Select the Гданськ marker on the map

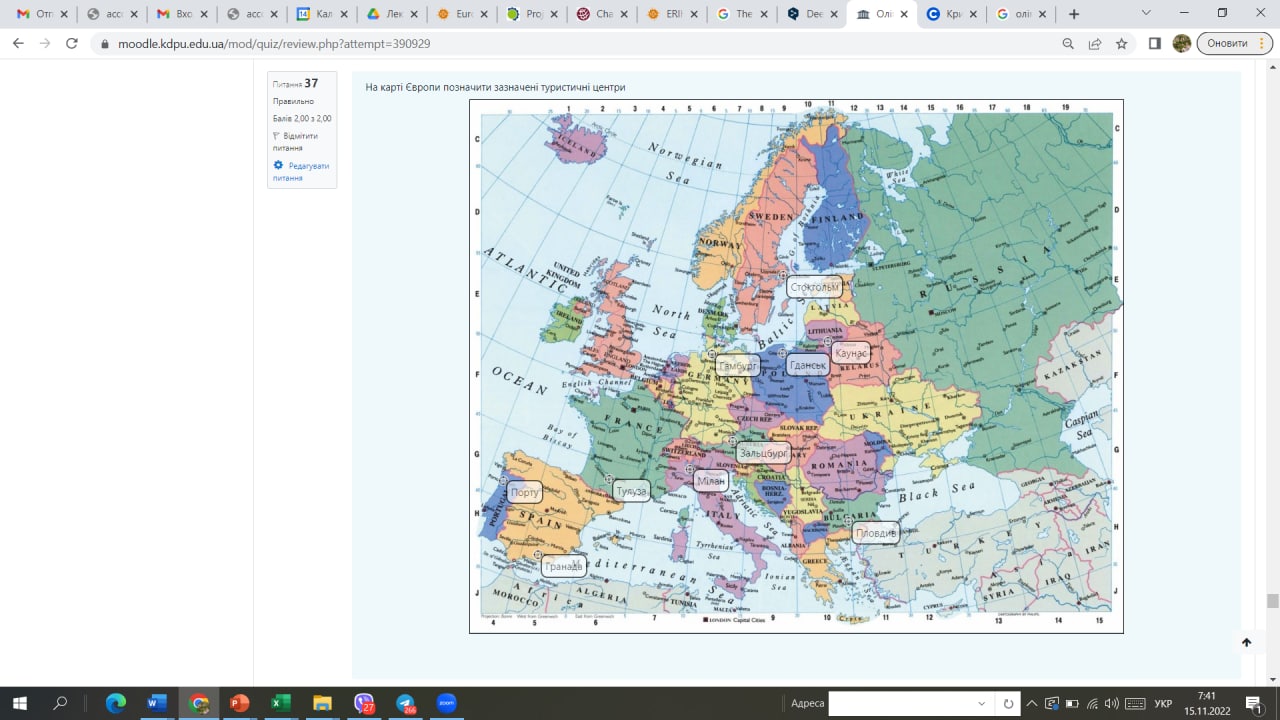point(808,365)
